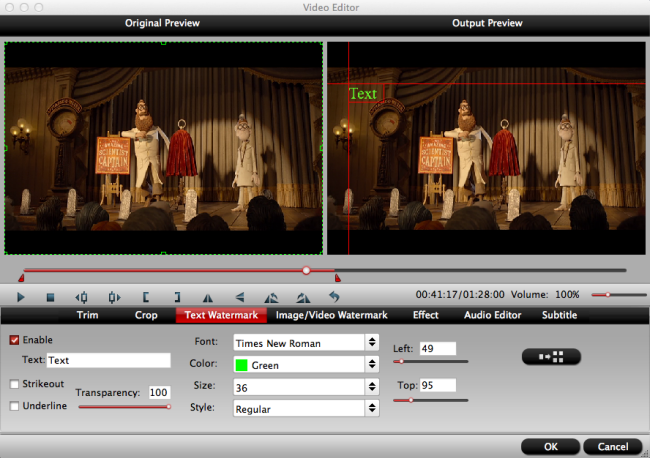Click the left trim start marker triangle
Screen dimensions: 650x458
21,278
